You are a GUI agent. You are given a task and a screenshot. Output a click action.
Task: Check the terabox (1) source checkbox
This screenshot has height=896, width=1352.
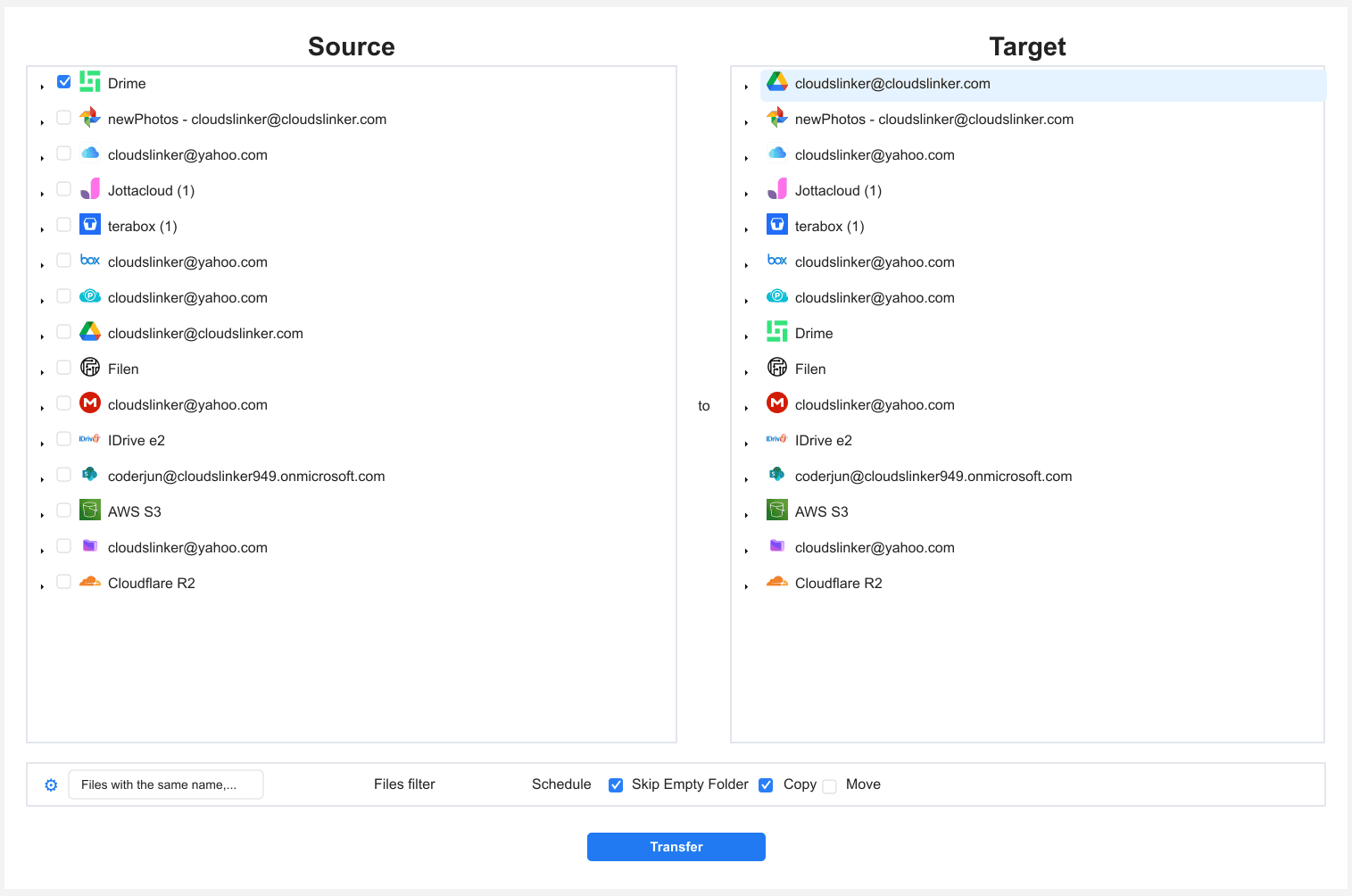pos(64,225)
